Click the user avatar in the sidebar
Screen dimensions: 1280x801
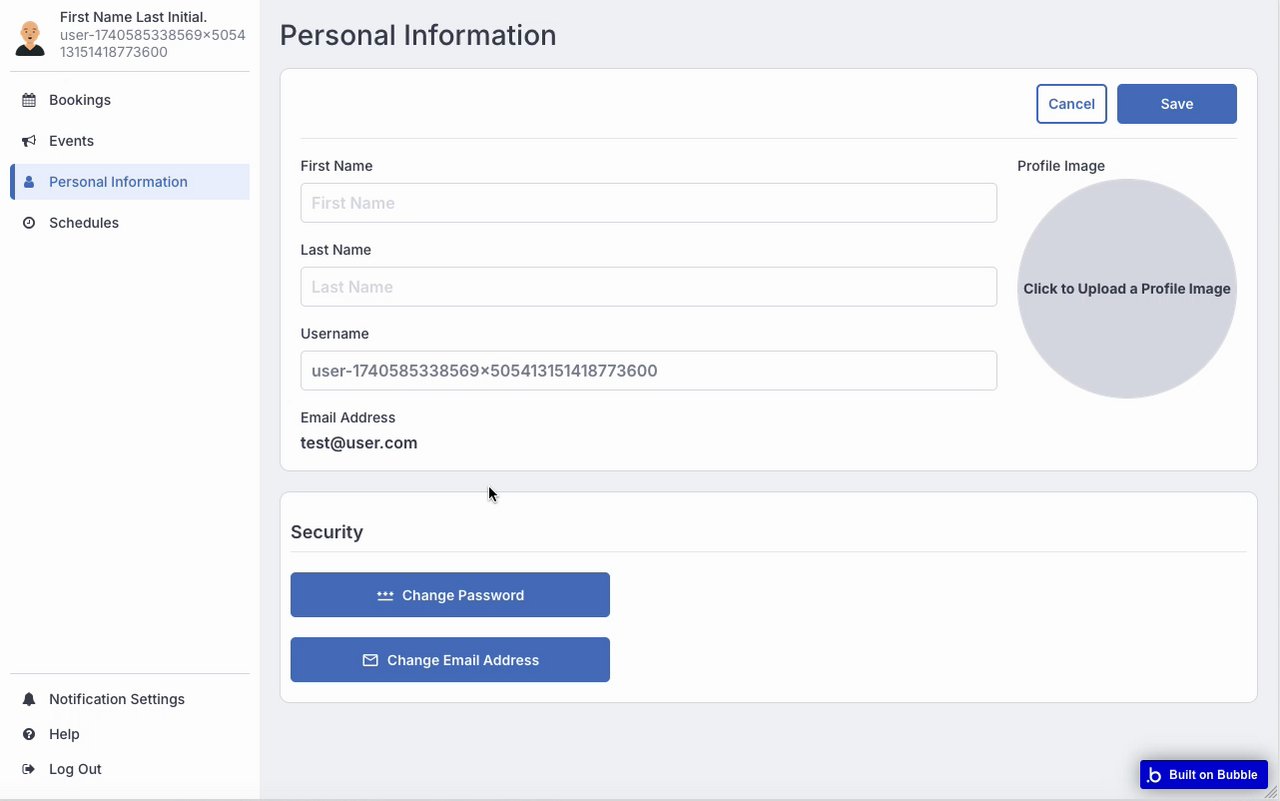(30, 38)
